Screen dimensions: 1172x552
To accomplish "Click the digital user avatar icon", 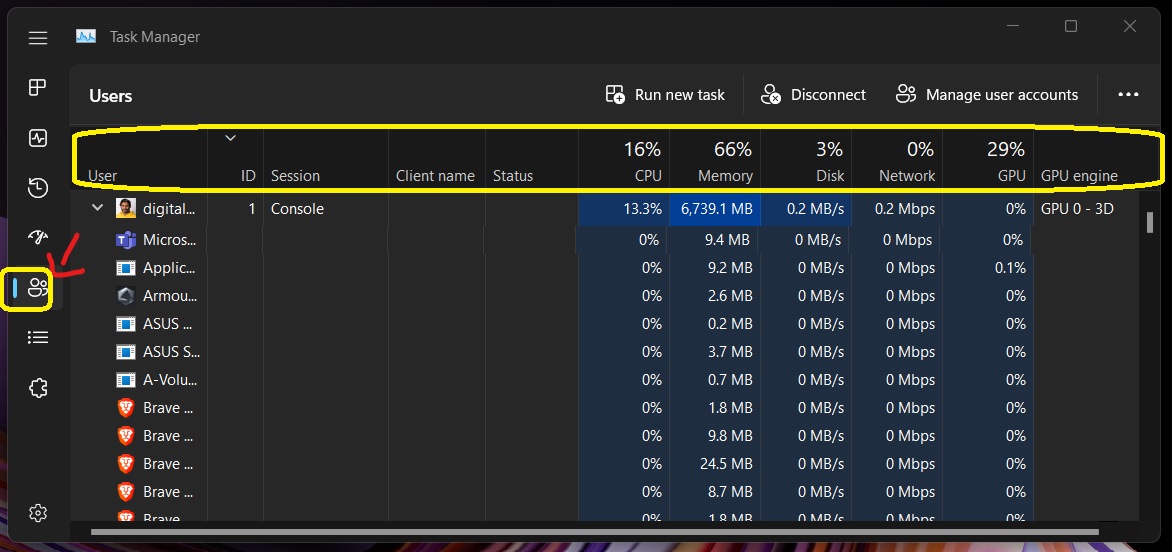I will pos(126,208).
